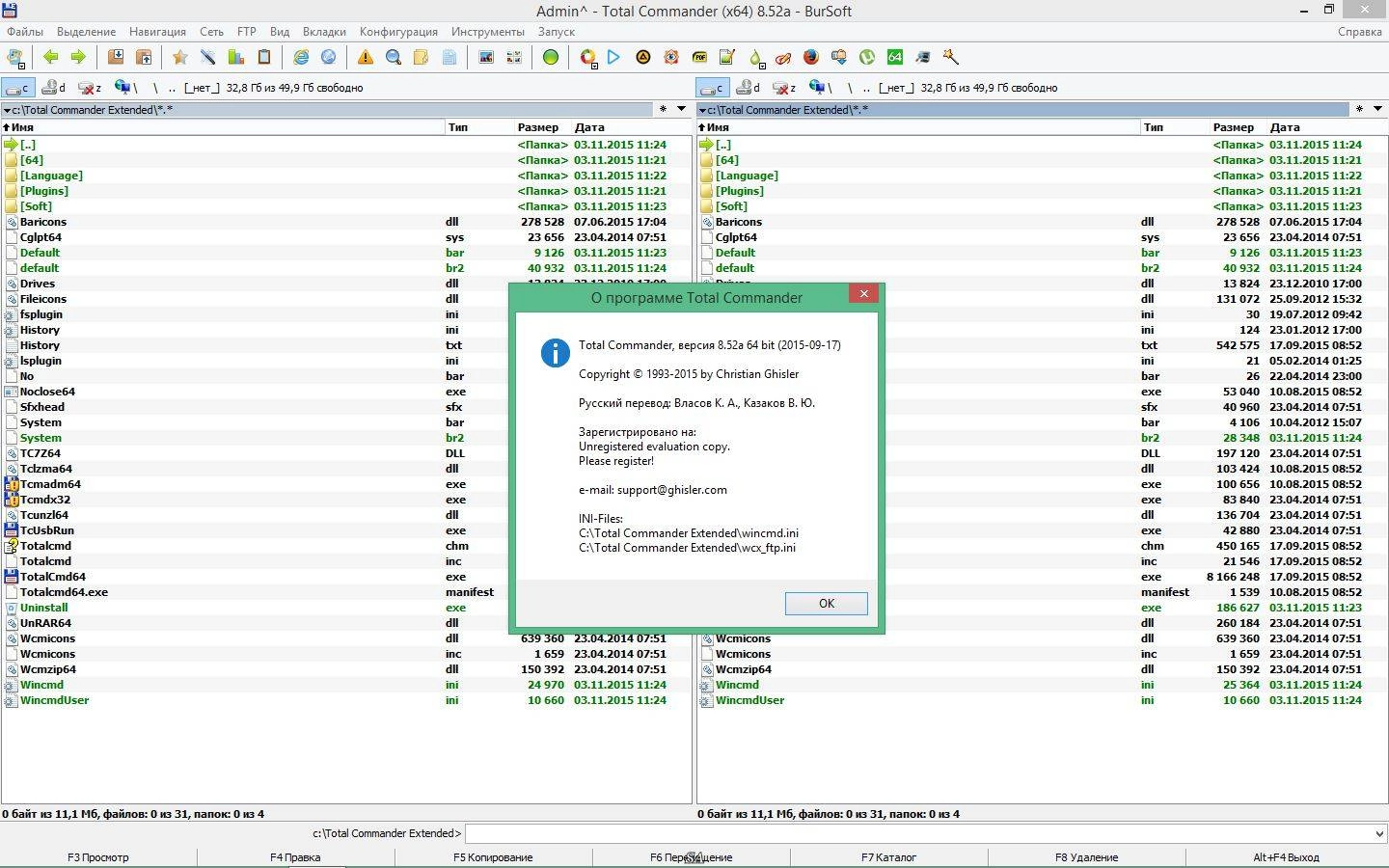Click in the command line input field
Image resolution: width=1389 pixels, height=868 pixels.
[x=917, y=833]
